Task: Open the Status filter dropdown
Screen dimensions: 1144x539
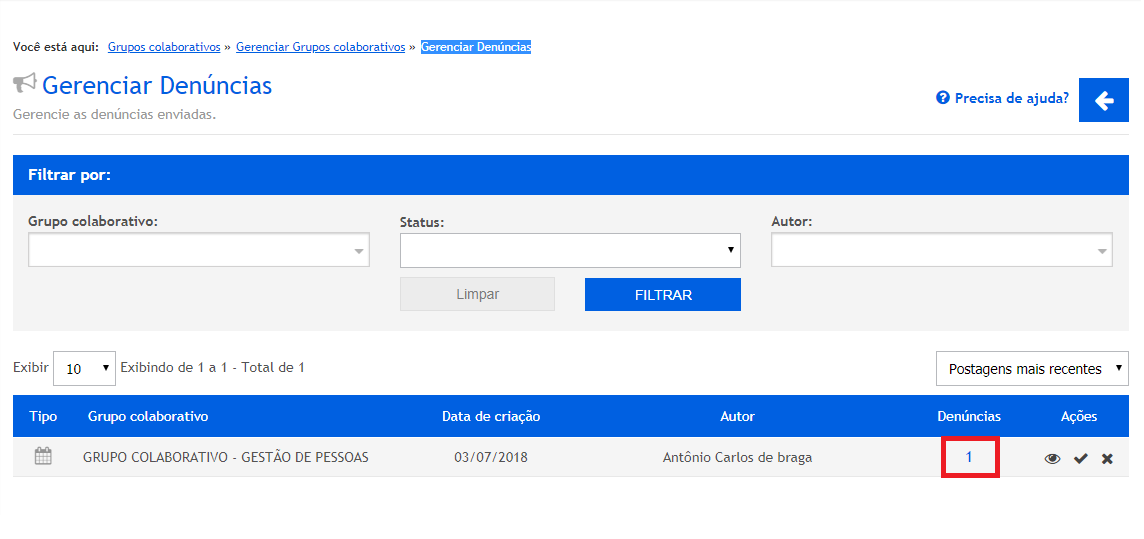Action: (x=570, y=251)
